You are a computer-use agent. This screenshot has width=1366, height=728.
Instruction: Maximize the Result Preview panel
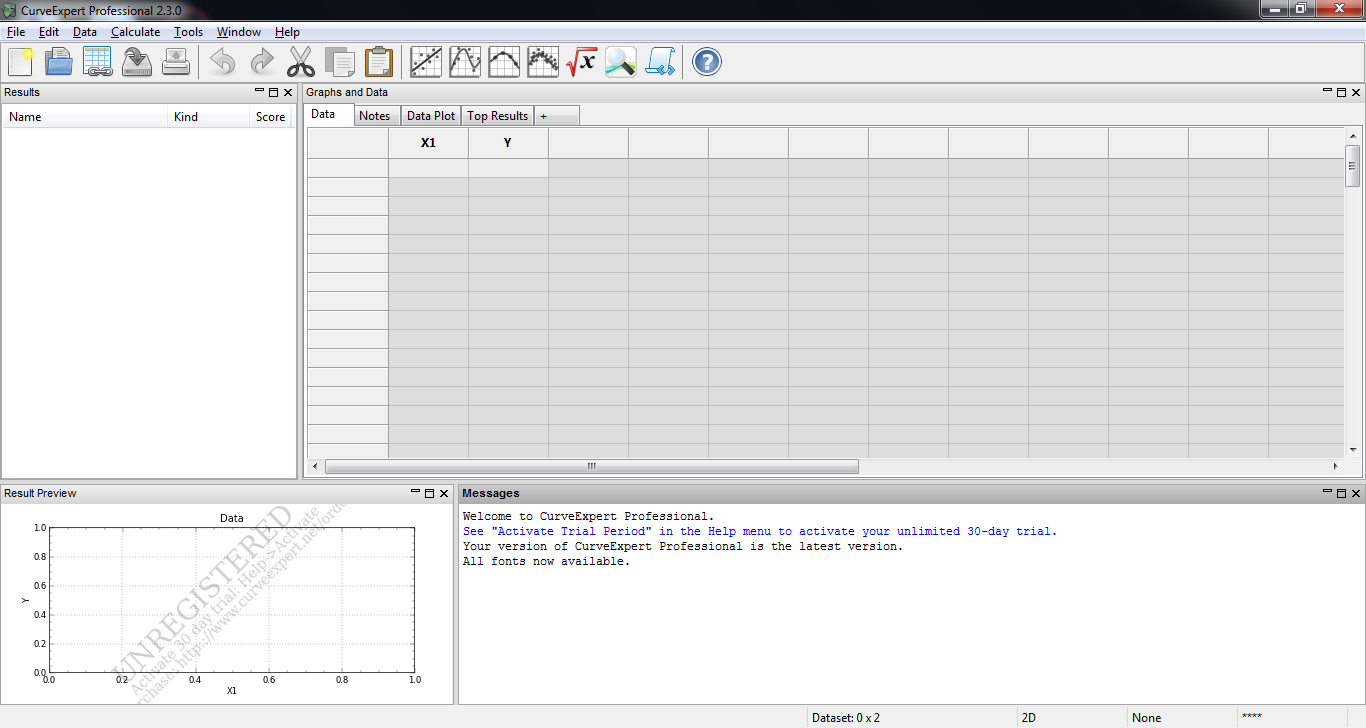pos(430,493)
